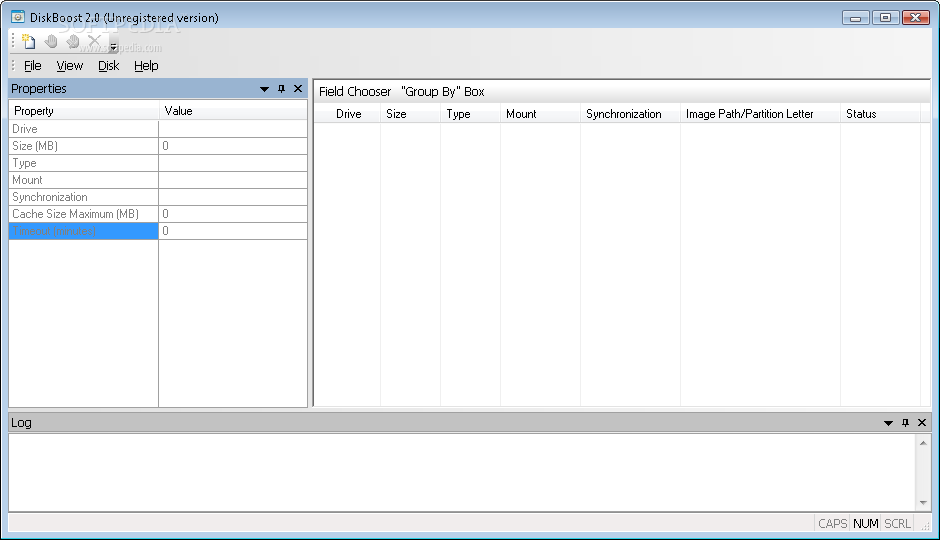
Task: Click the SCRL status bar indicator
Action: (897, 523)
